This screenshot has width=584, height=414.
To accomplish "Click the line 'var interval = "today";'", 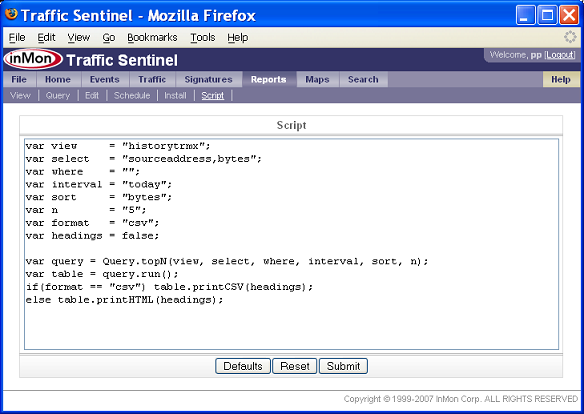I will pos(99,184).
